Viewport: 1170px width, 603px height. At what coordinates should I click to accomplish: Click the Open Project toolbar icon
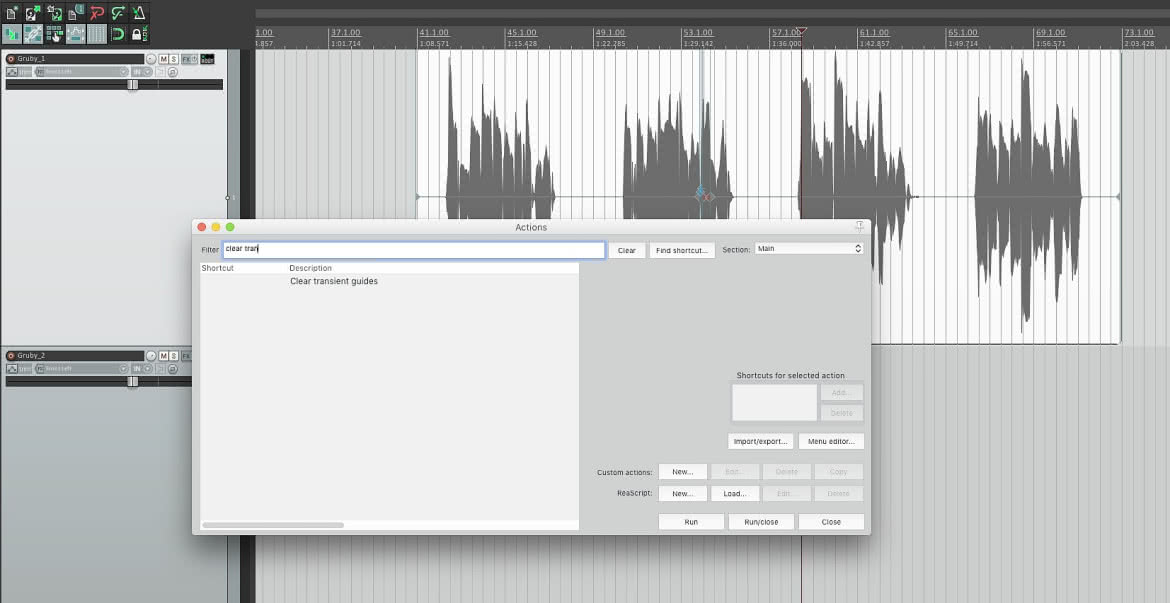coord(33,13)
